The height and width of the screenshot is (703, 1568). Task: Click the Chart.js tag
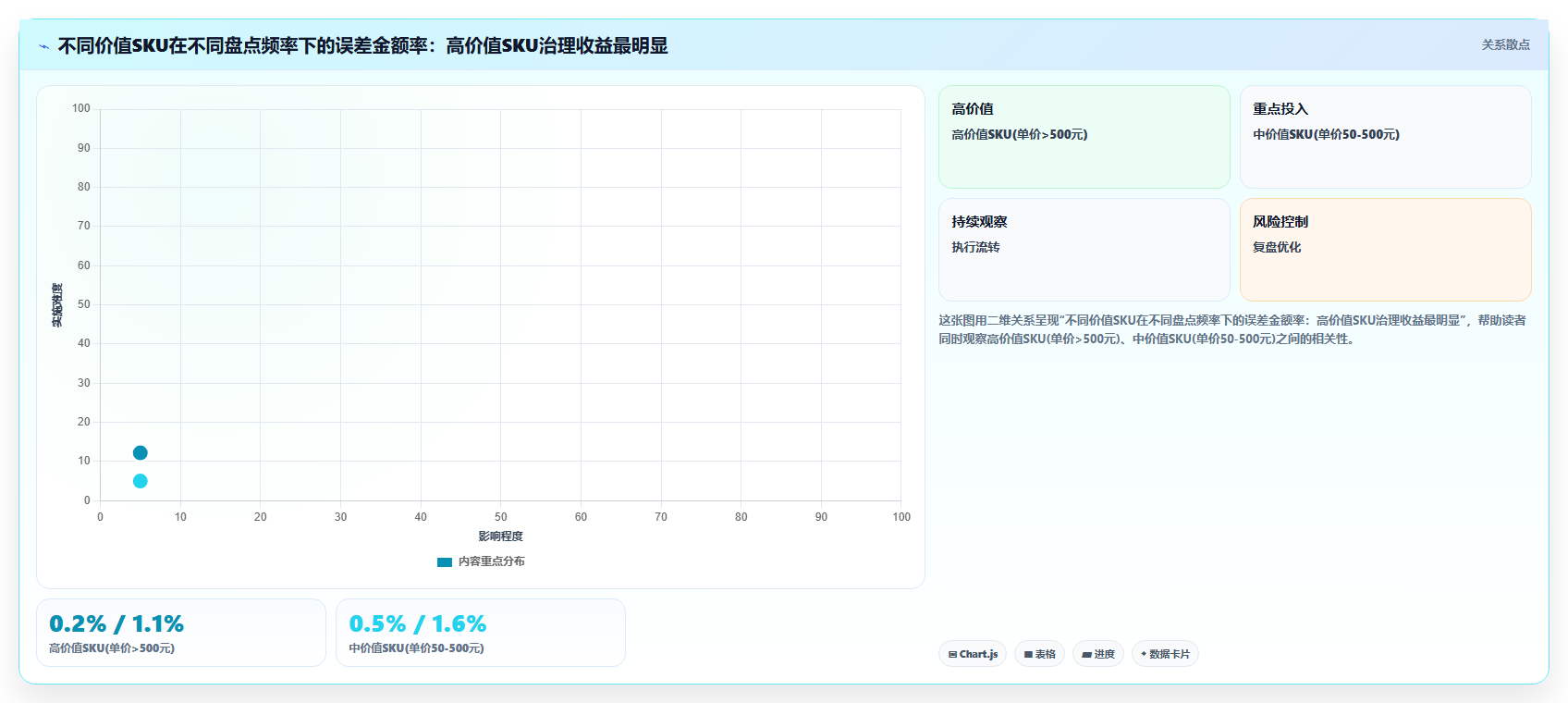coord(973,654)
